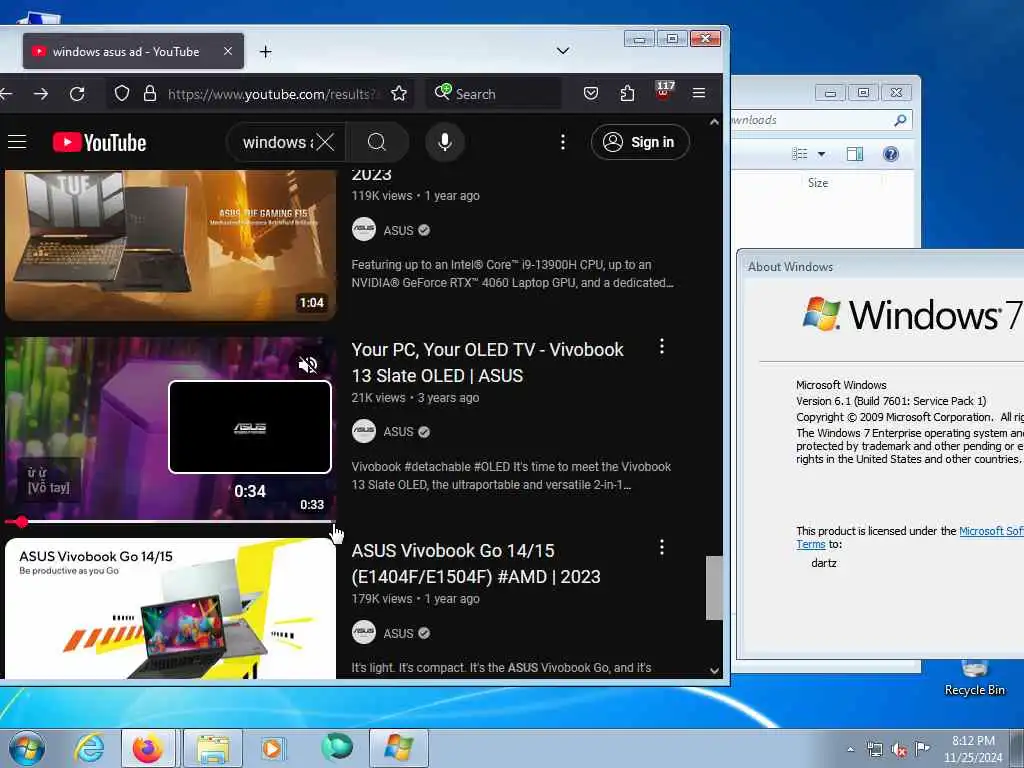Go to YouTube home via the logo

(99, 142)
